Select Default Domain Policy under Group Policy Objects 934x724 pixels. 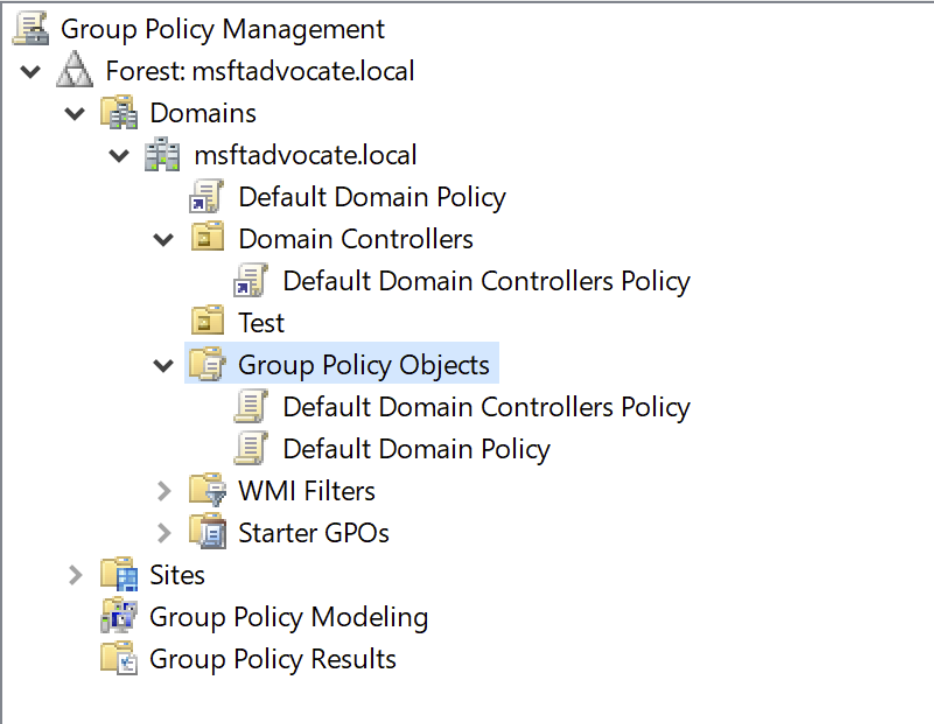pos(416,449)
